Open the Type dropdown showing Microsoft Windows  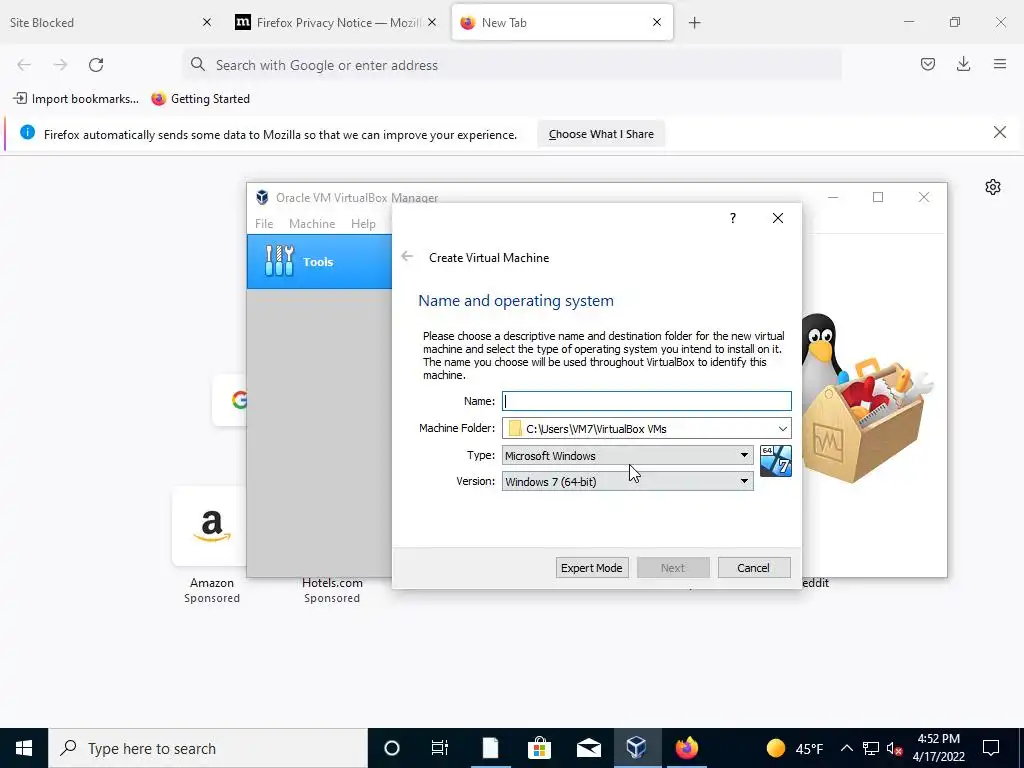tap(627, 455)
